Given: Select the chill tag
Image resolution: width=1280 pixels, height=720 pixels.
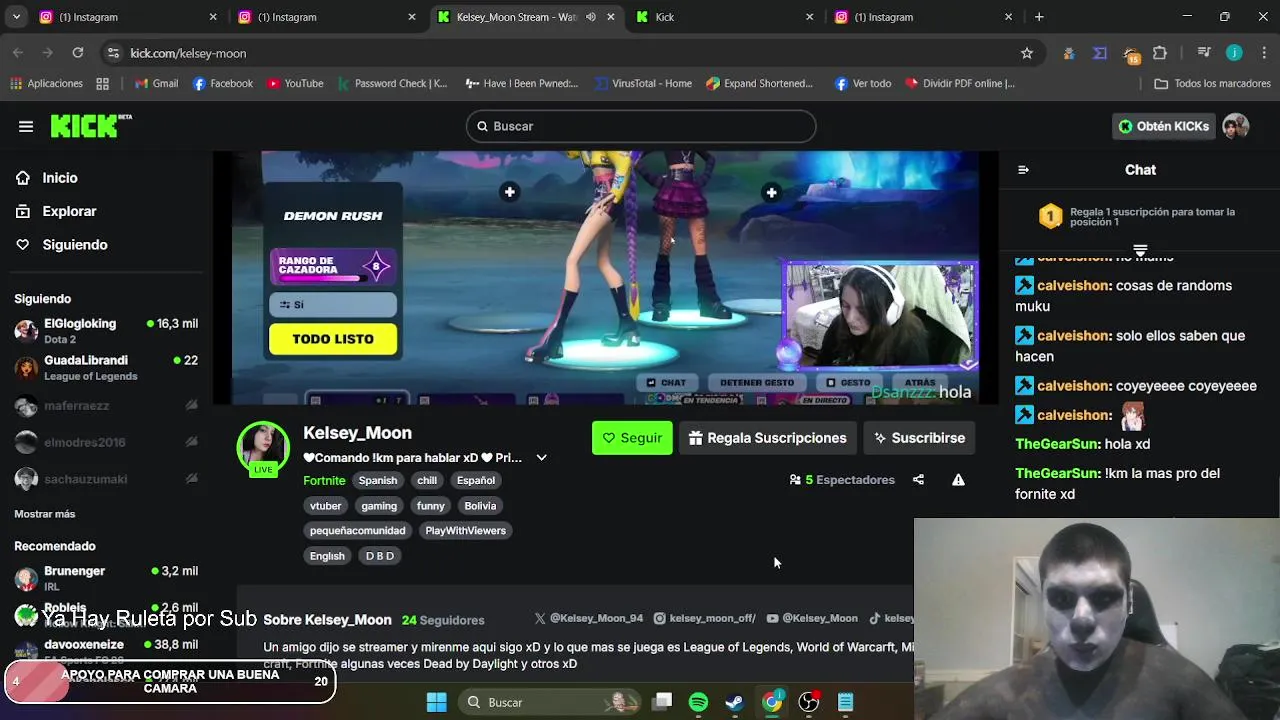Looking at the screenshot, I should pos(427,480).
